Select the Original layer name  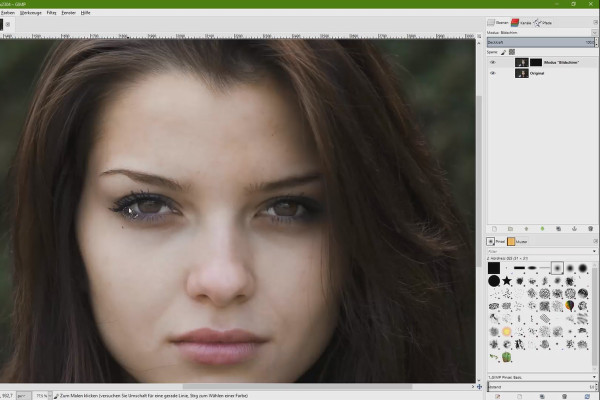click(537, 73)
